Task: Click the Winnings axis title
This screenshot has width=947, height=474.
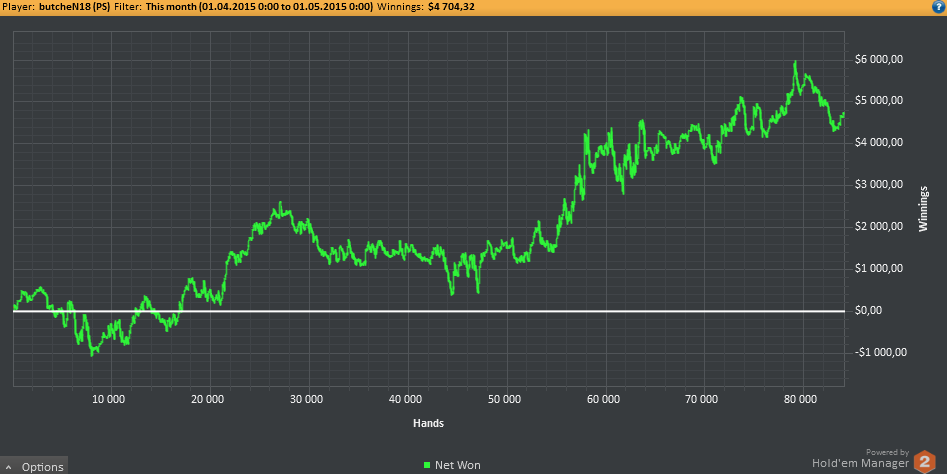Action: pyautogui.click(x=923, y=209)
